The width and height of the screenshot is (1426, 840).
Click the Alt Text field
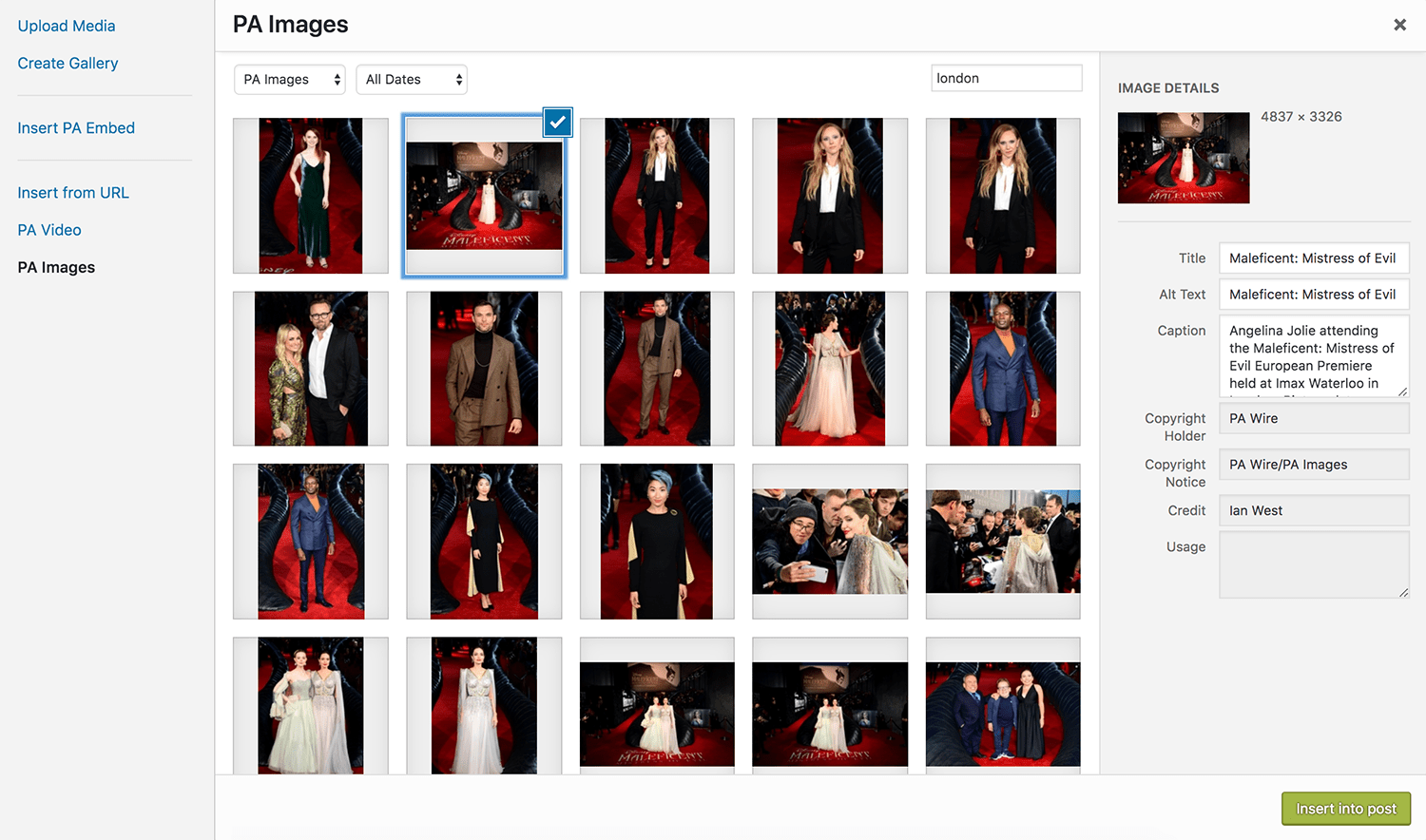click(1314, 294)
